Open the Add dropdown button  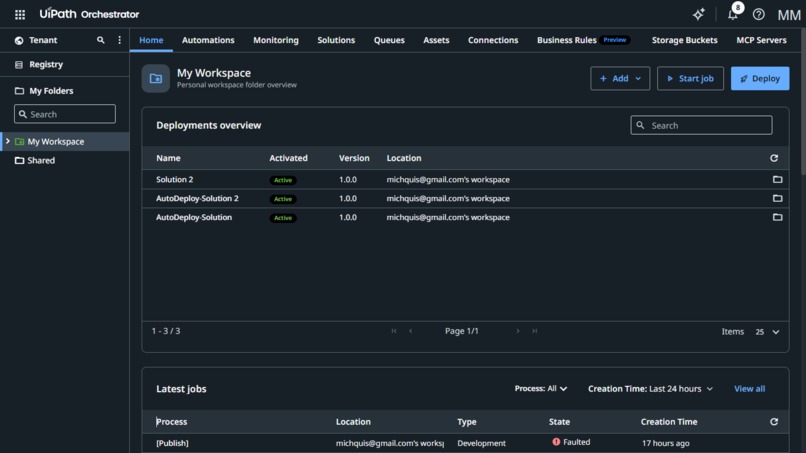(x=620, y=78)
